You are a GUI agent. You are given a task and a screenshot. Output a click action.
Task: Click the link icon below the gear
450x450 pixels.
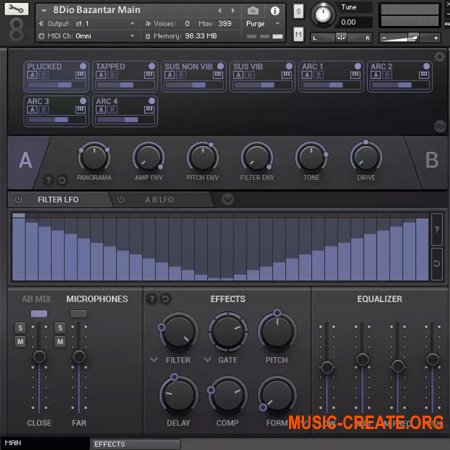pyautogui.click(x=440, y=126)
